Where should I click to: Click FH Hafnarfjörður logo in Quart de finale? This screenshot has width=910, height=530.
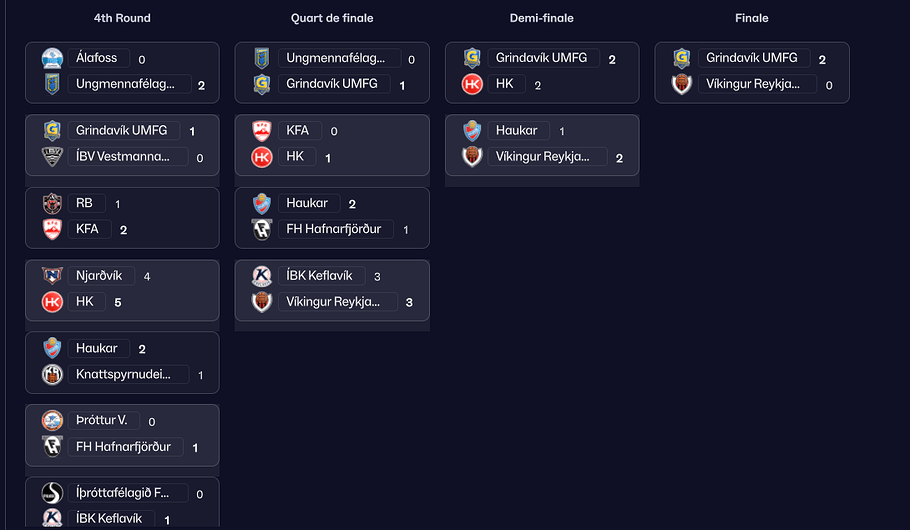(x=263, y=230)
